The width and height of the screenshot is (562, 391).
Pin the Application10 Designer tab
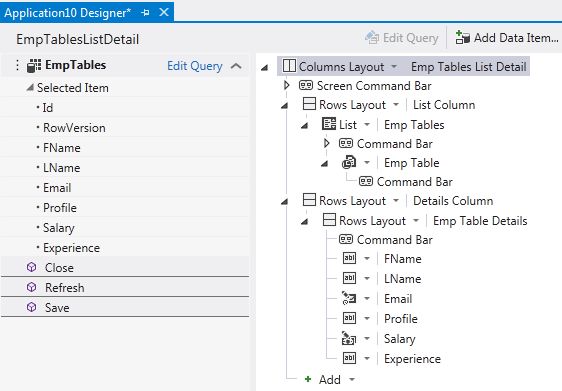146,13
